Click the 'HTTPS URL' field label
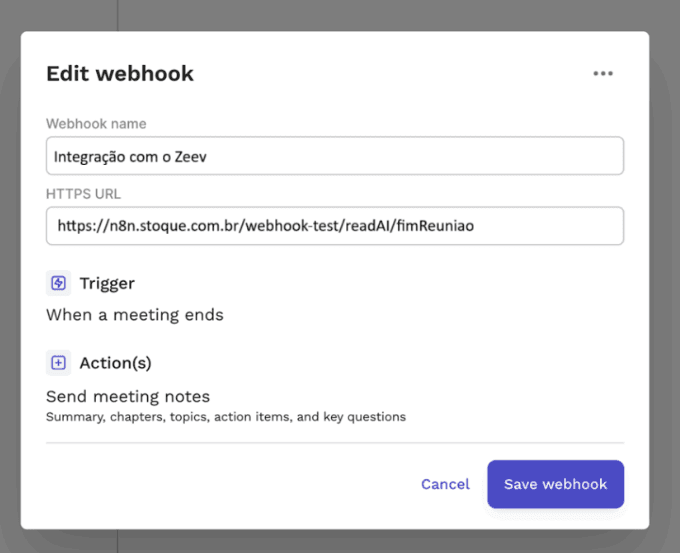Viewport: 680px width, 553px height. (83, 194)
